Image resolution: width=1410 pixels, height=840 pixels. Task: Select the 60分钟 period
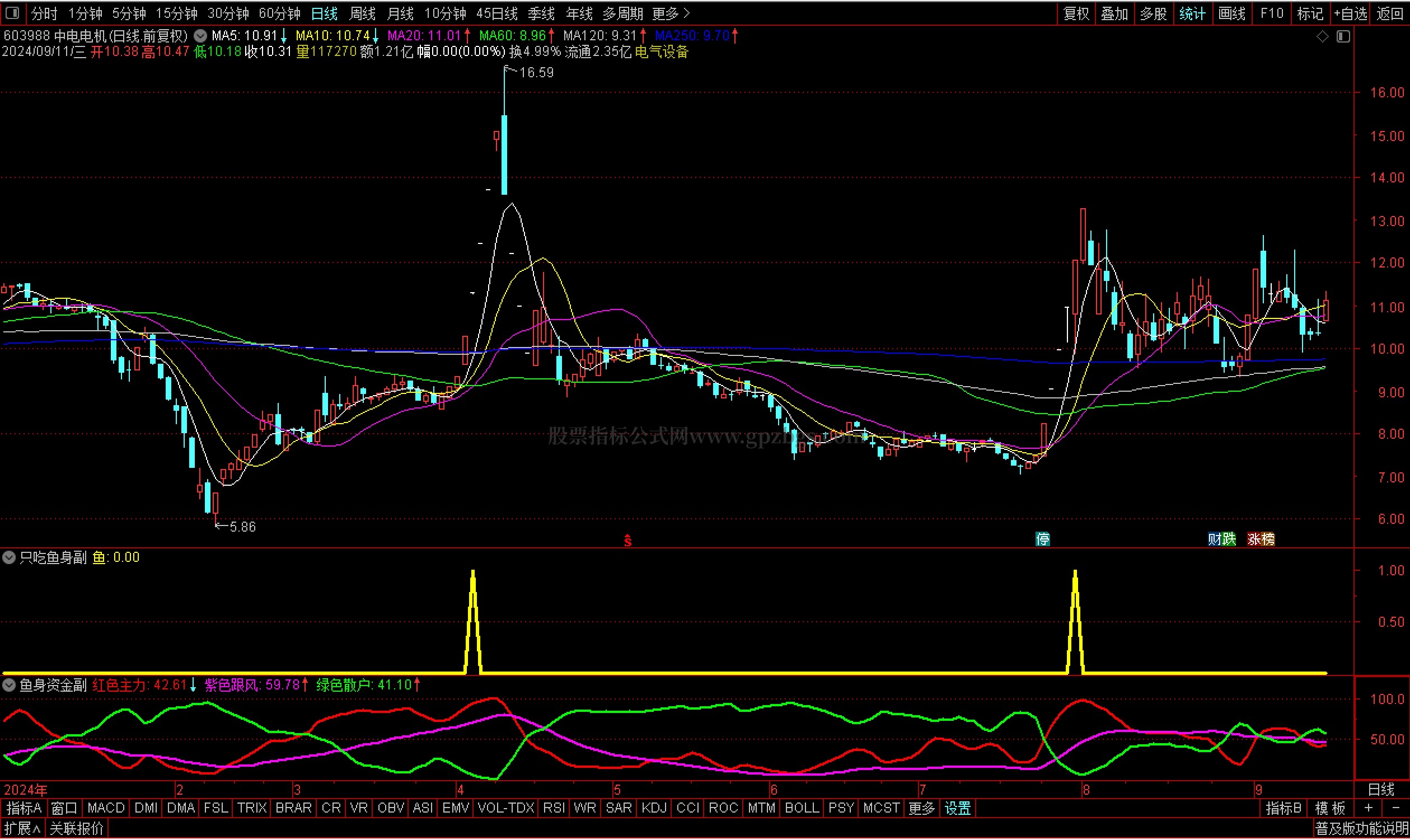point(280,13)
